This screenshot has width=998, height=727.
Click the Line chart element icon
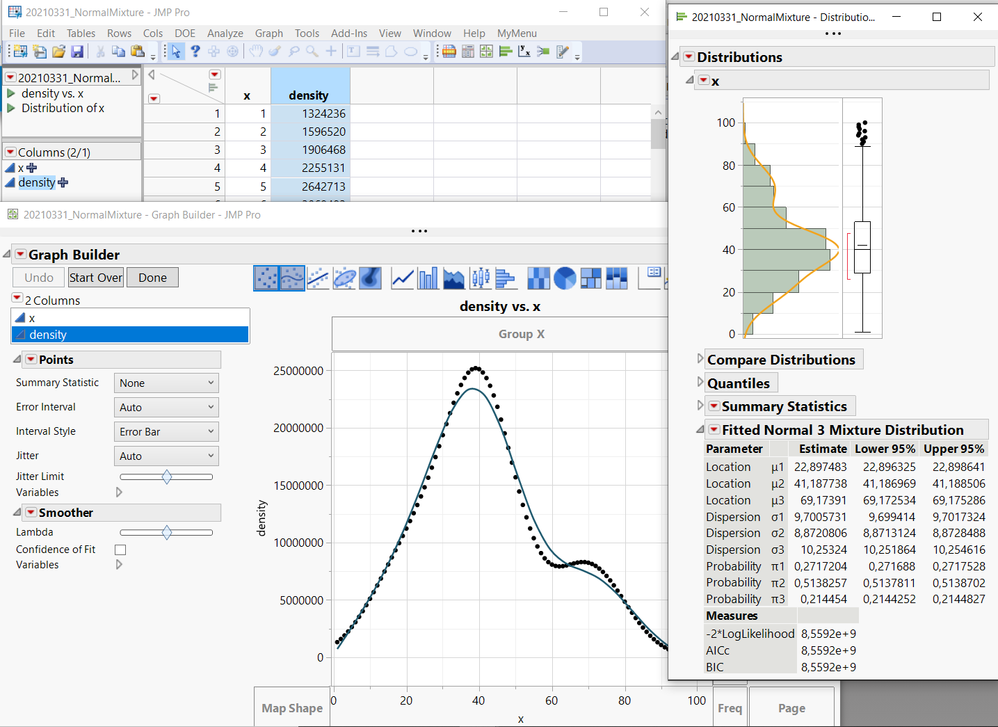pyautogui.click(x=404, y=277)
